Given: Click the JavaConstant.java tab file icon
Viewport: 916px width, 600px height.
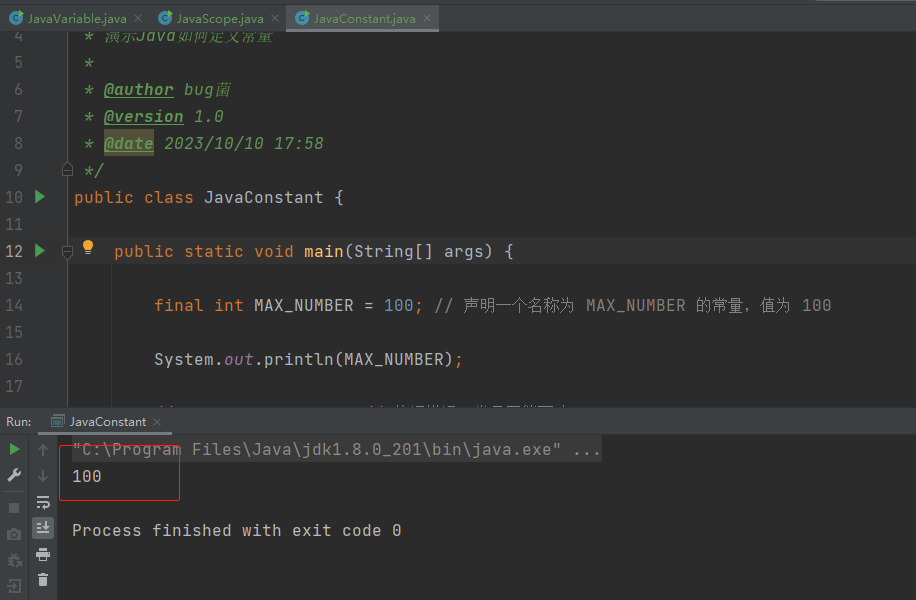Looking at the screenshot, I should [x=302, y=18].
